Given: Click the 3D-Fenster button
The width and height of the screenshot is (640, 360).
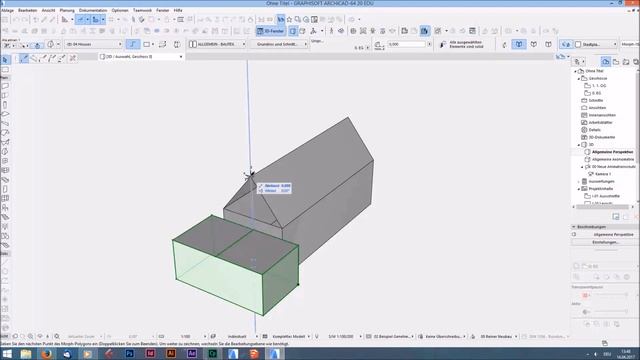Looking at the screenshot, I should pos(270,31).
